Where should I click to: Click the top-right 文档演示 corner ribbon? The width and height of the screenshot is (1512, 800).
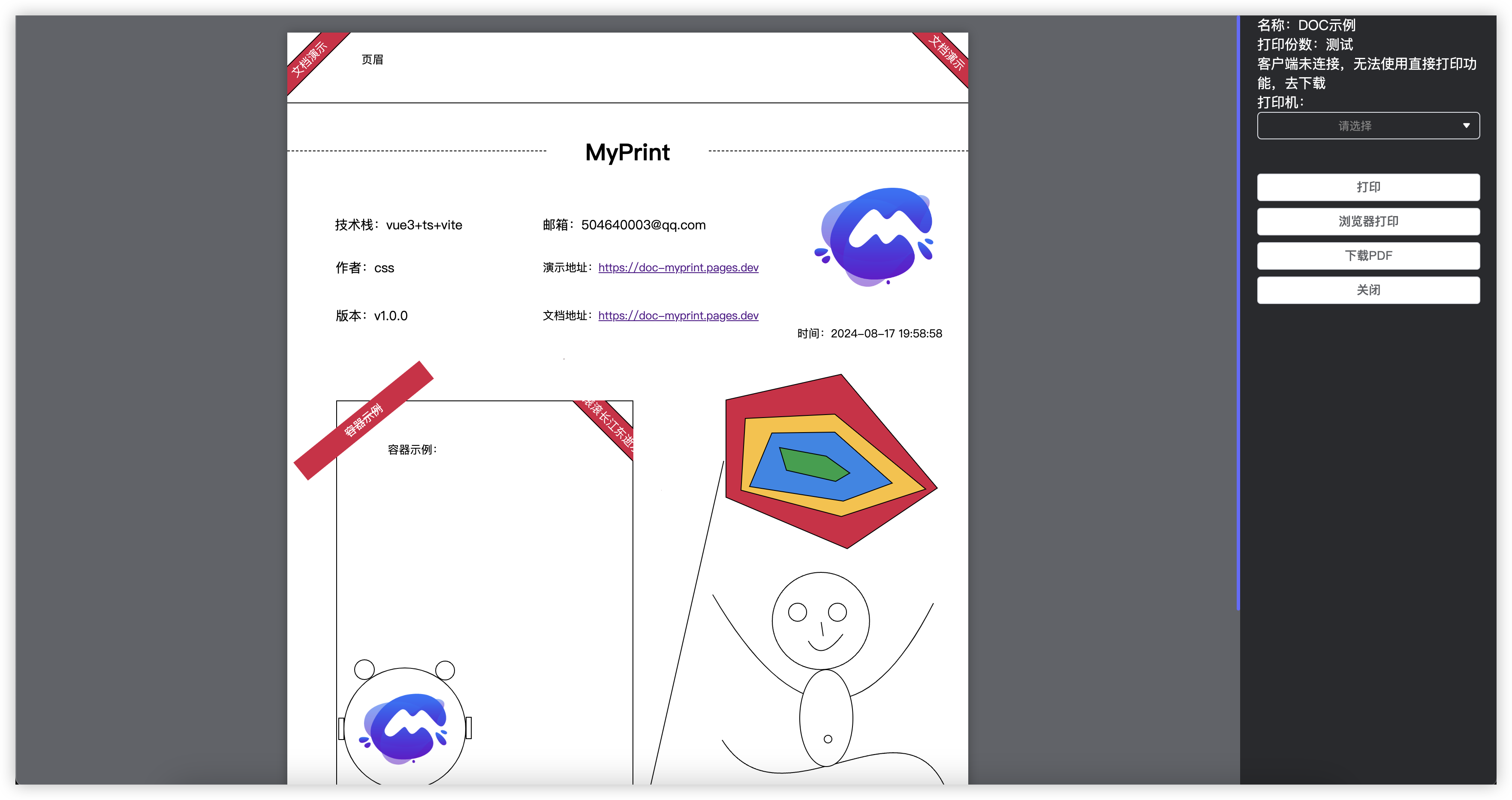946,54
